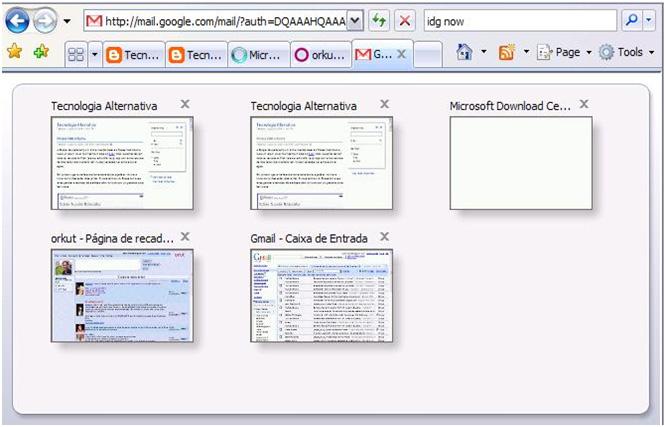Open the Tools menu
The image size is (666, 427).
[x=626, y=52]
